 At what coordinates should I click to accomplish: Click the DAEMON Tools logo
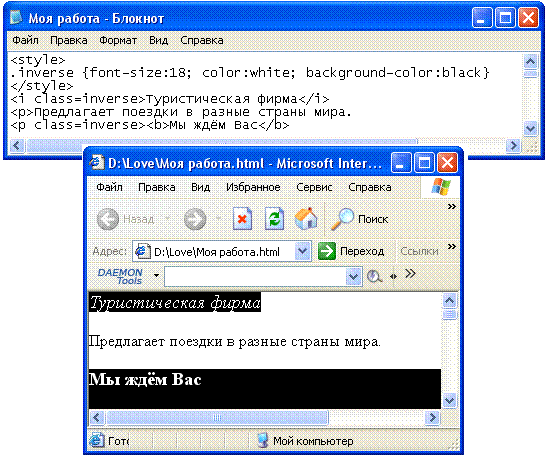click(x=120, y=277)
